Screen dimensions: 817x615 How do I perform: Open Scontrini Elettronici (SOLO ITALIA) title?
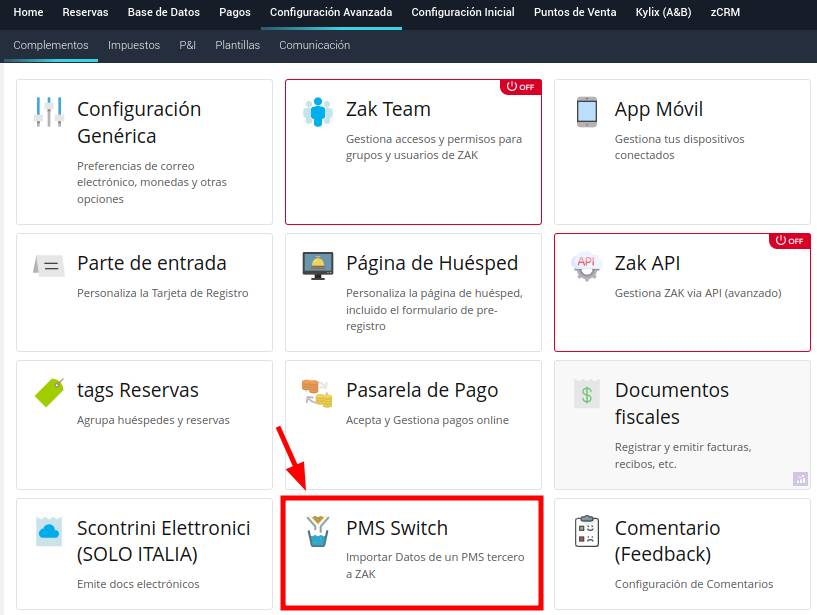coord(164,542)
